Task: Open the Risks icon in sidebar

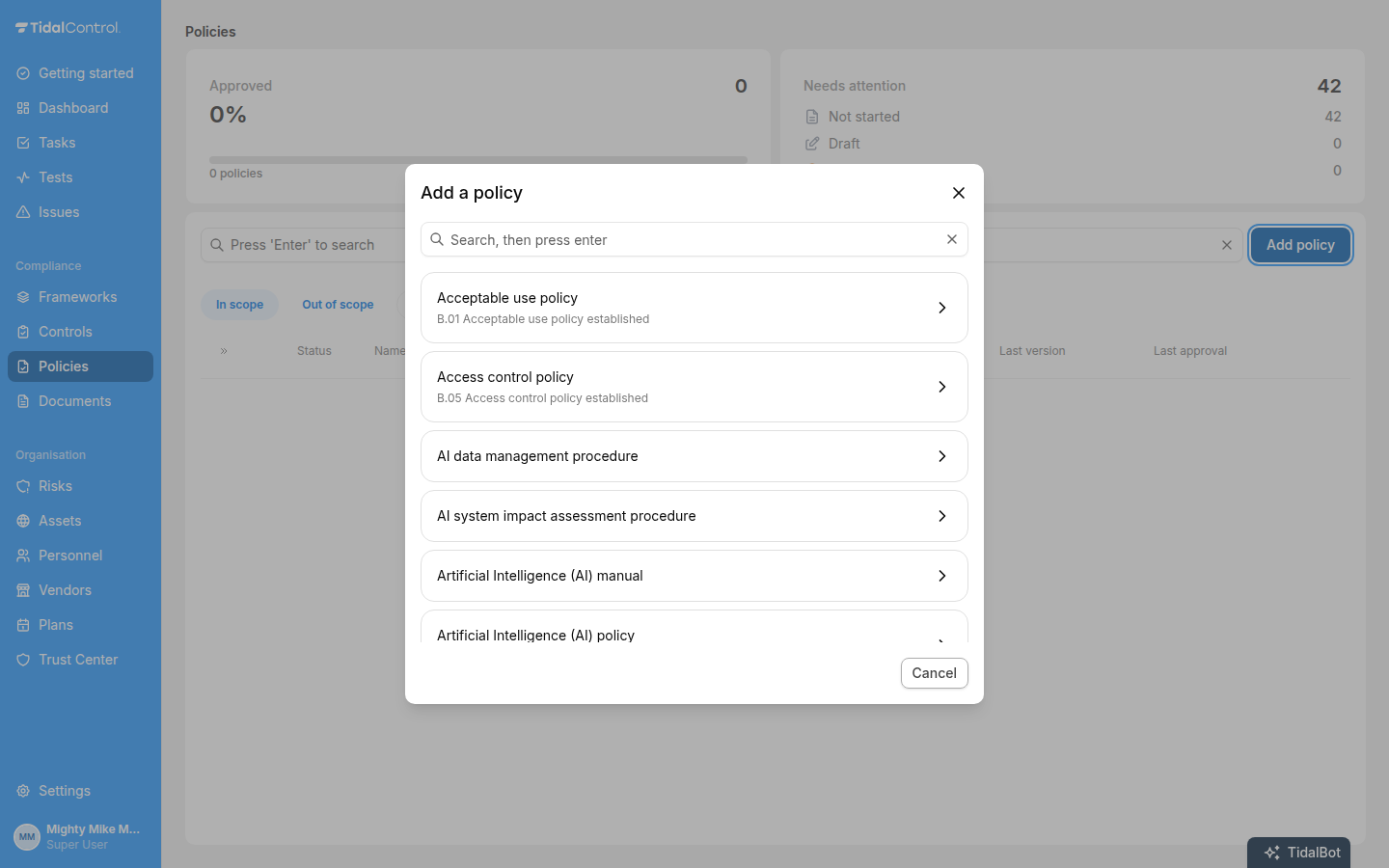Action: click(23, 486)
